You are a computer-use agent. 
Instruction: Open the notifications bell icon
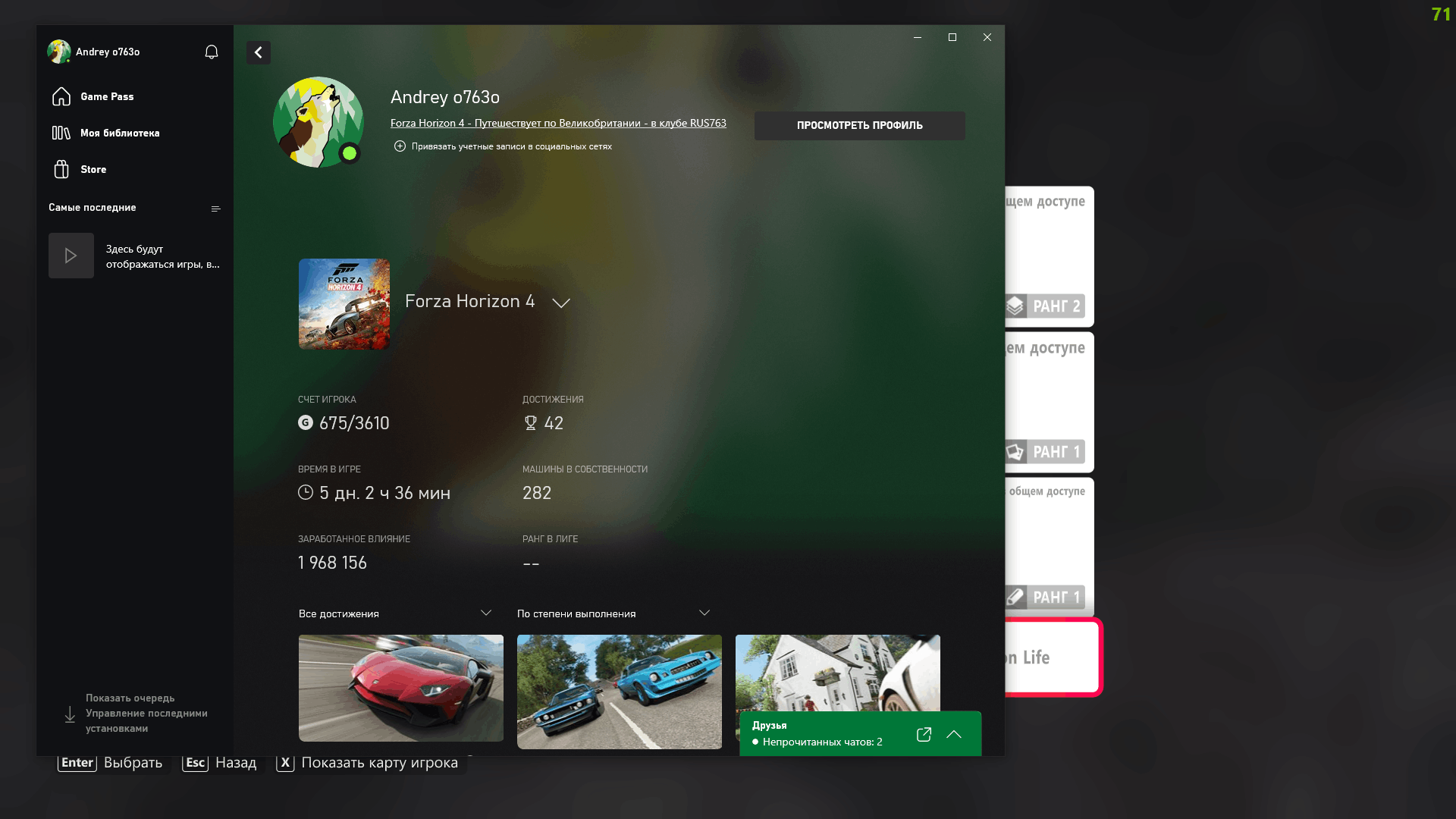(x=212, y=52)
